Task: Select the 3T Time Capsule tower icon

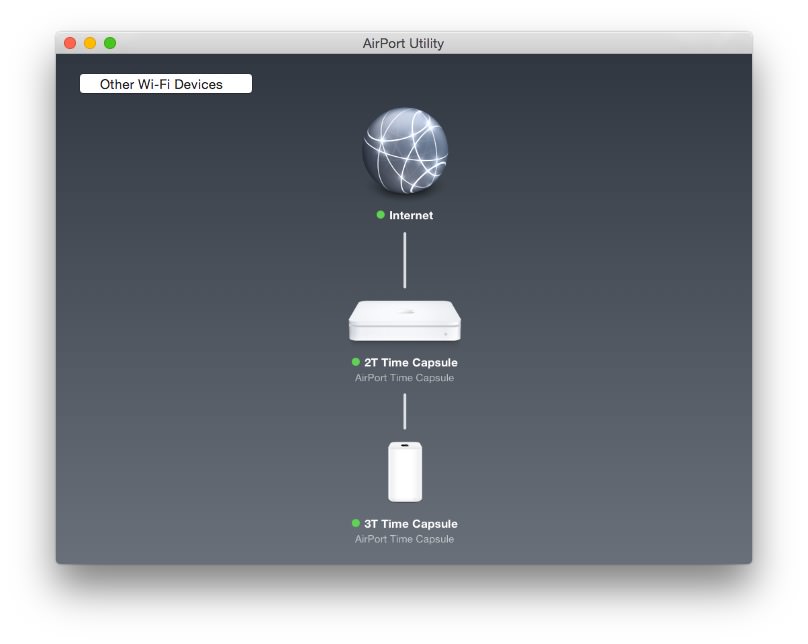Action: 405,471
